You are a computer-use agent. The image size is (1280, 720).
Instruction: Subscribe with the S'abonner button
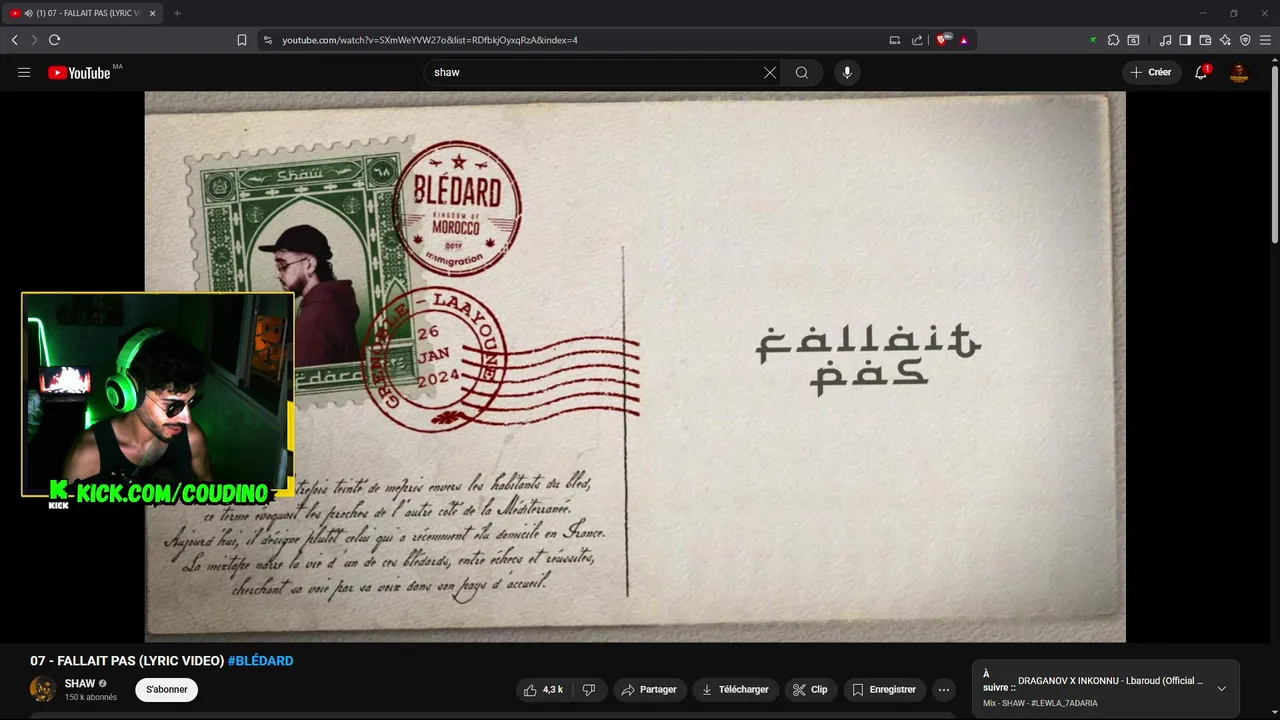167,689
